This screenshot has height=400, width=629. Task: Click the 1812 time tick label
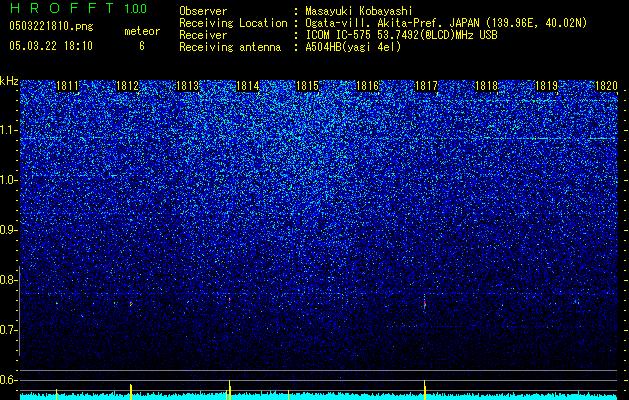pos(127,86)
